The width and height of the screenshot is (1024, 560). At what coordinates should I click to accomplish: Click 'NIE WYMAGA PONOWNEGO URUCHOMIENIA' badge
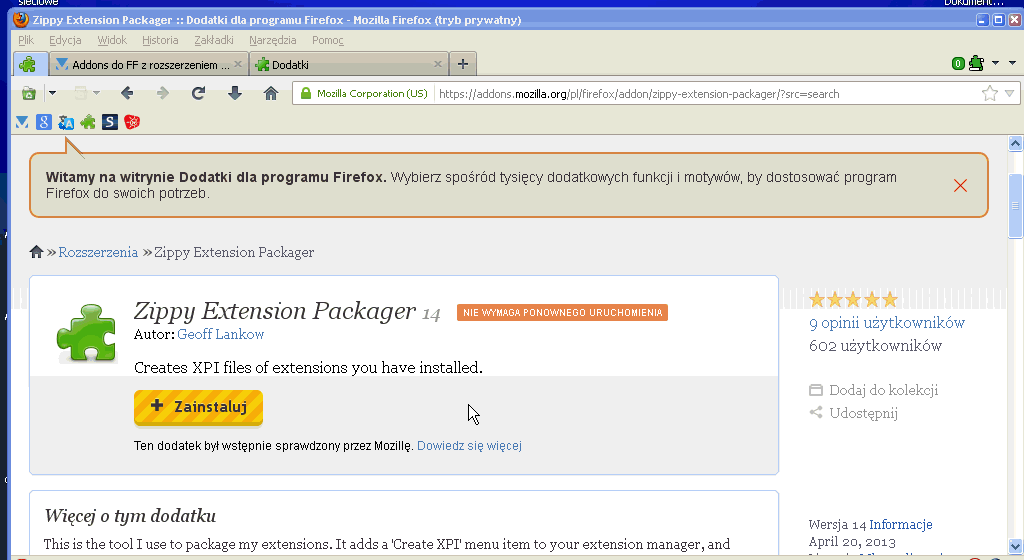[562, 313]
